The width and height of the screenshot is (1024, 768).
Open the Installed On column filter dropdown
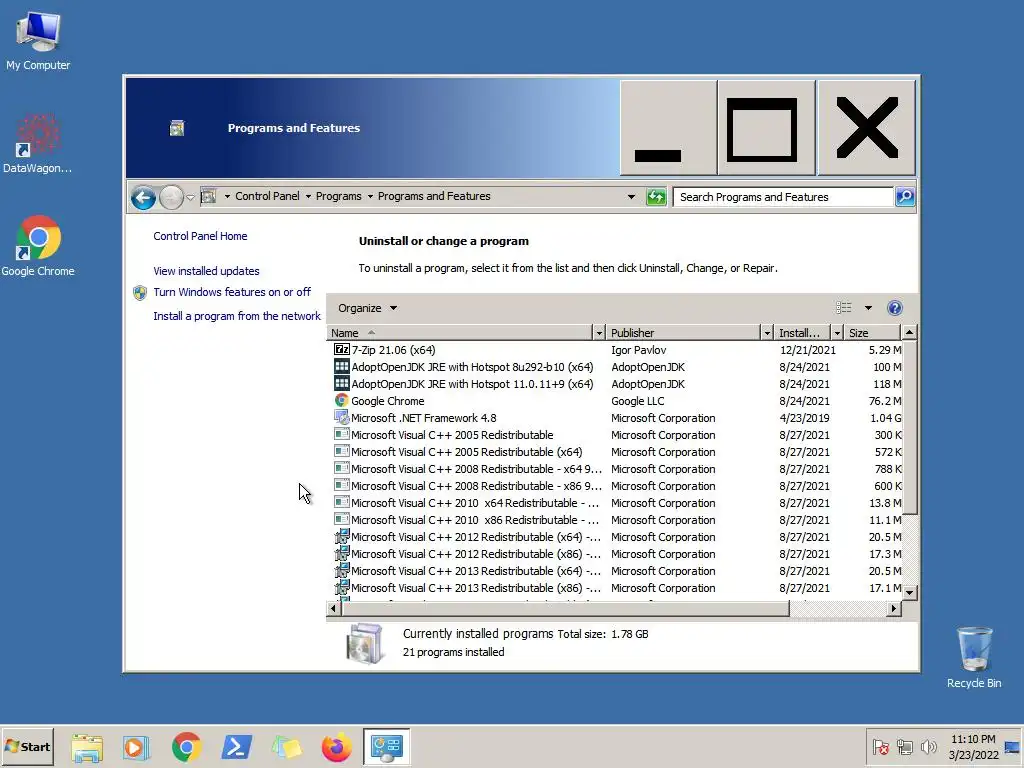(x=837, y=333)
